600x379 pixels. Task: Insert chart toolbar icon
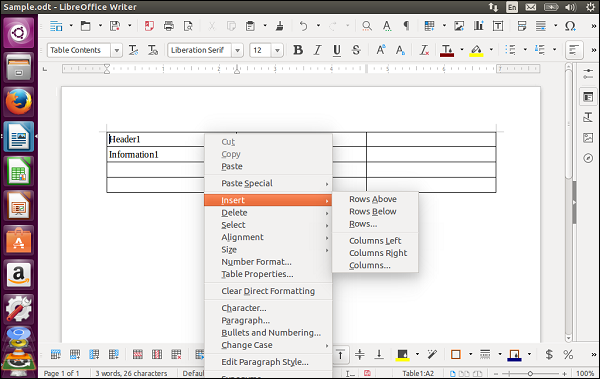[478, 26]
